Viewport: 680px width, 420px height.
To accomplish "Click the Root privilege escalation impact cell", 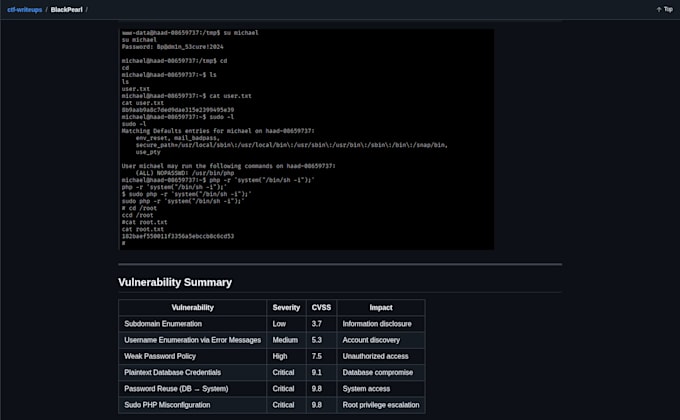I will click(381, 405).
